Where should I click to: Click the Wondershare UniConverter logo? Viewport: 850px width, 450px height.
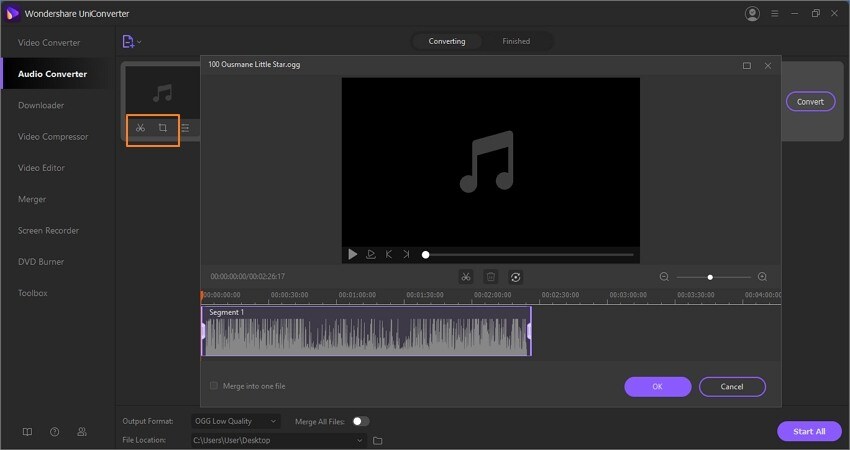(12, 14)
